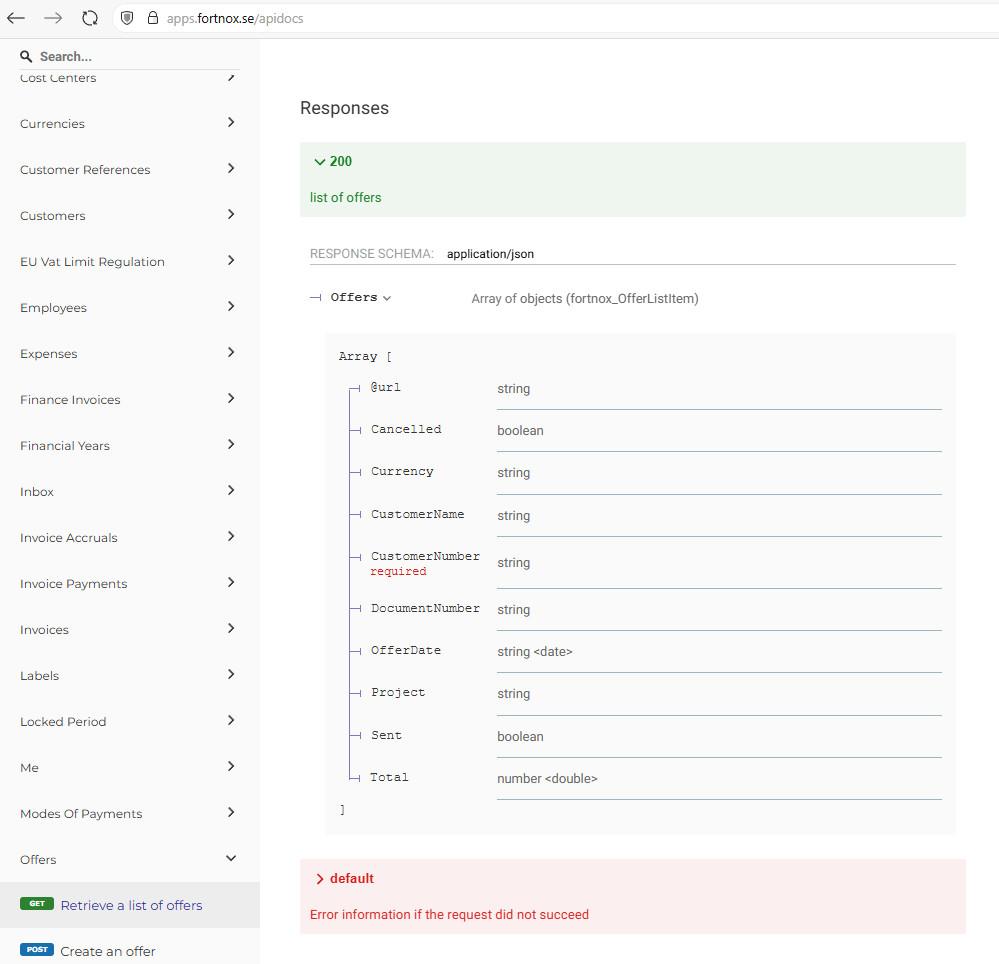Click the padlock site security icon
This screenshot has height=964, width=999.
[x=153, y=18]
